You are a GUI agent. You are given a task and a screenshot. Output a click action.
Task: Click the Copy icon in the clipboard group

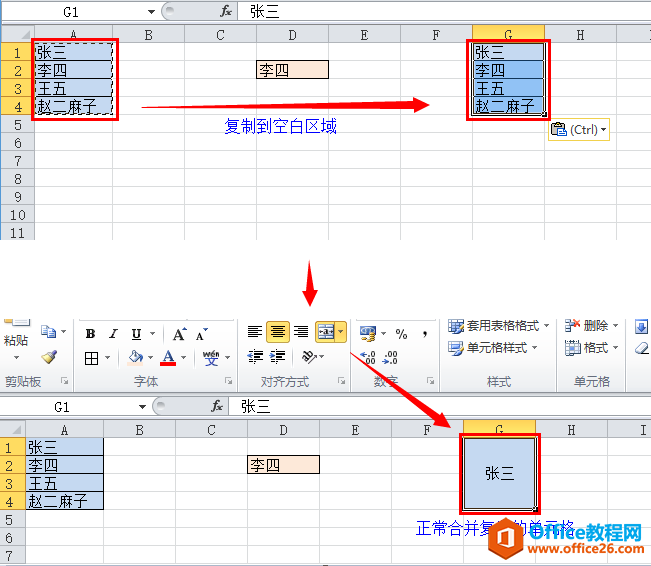pyautogui.click(x=48, y=332)
